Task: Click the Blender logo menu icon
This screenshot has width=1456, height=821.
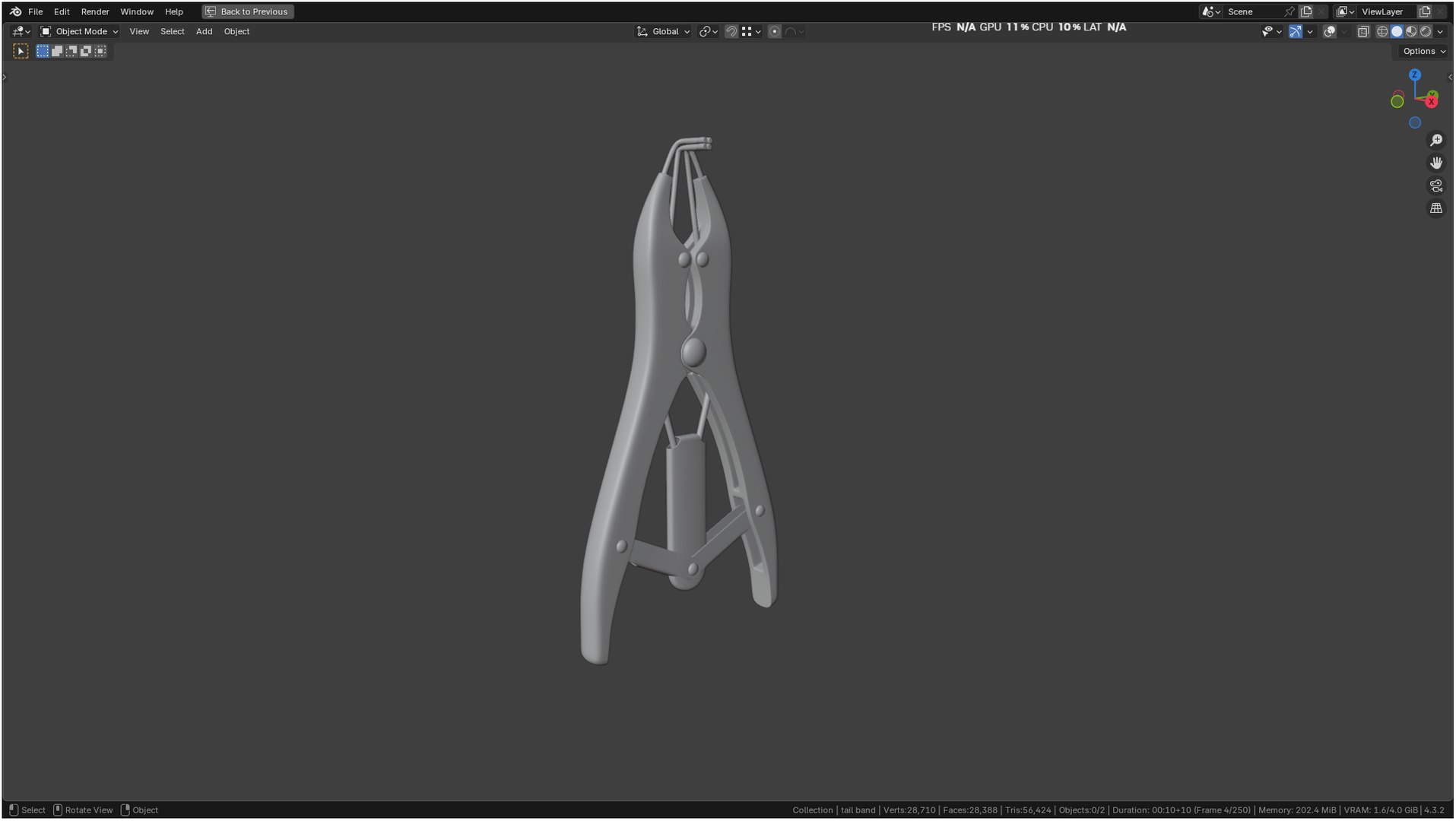Action: coord(15,11)
